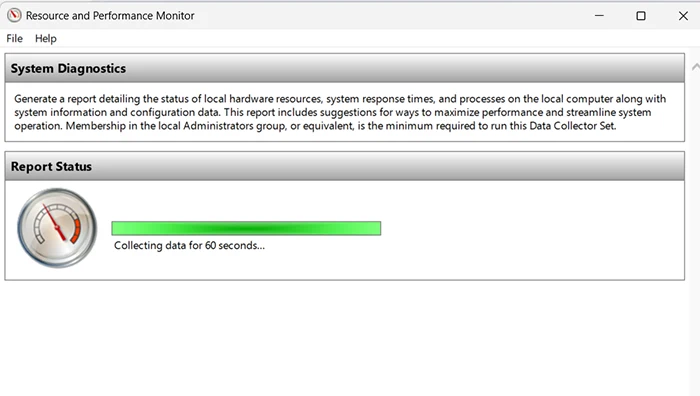Open the Help menu

coord(46,38)
